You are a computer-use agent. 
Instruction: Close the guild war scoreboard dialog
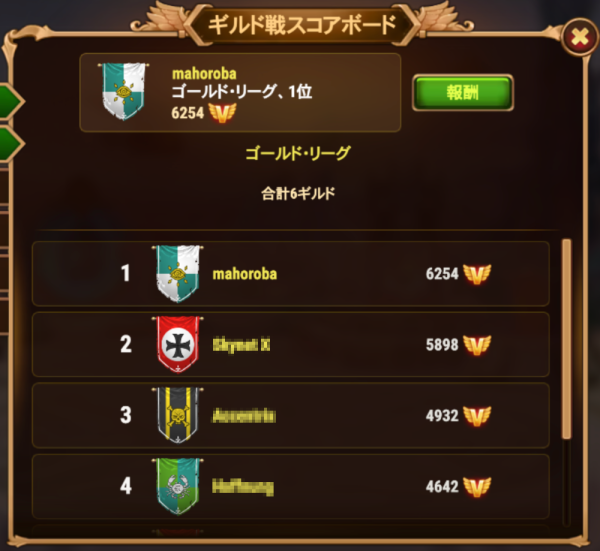point(580,37)
